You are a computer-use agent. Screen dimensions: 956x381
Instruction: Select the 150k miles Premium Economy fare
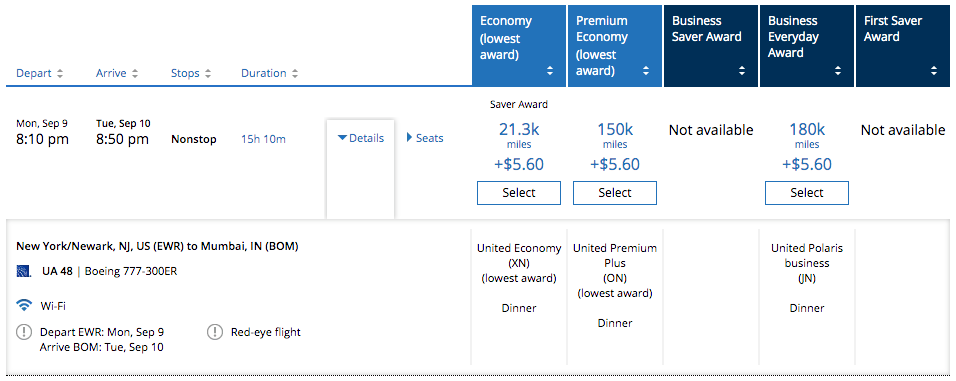615,193
